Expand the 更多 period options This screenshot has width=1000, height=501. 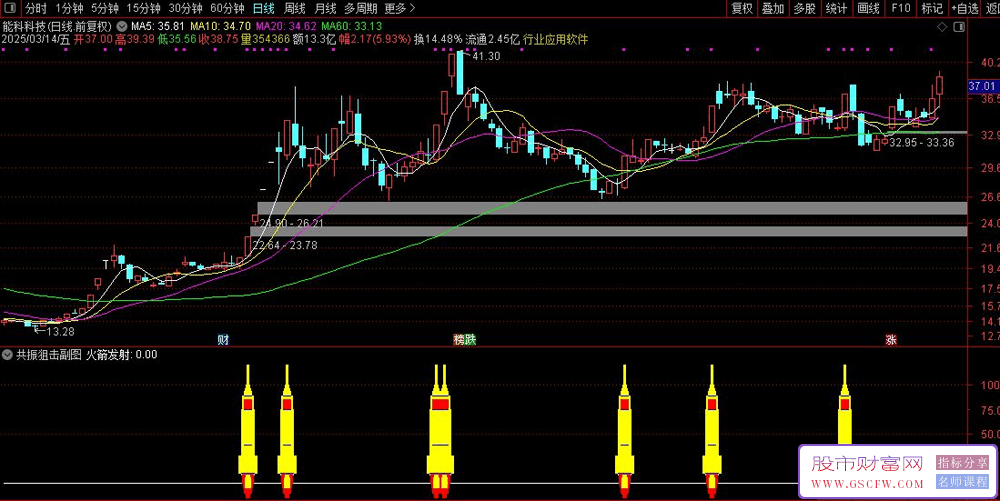pos(399,8)
